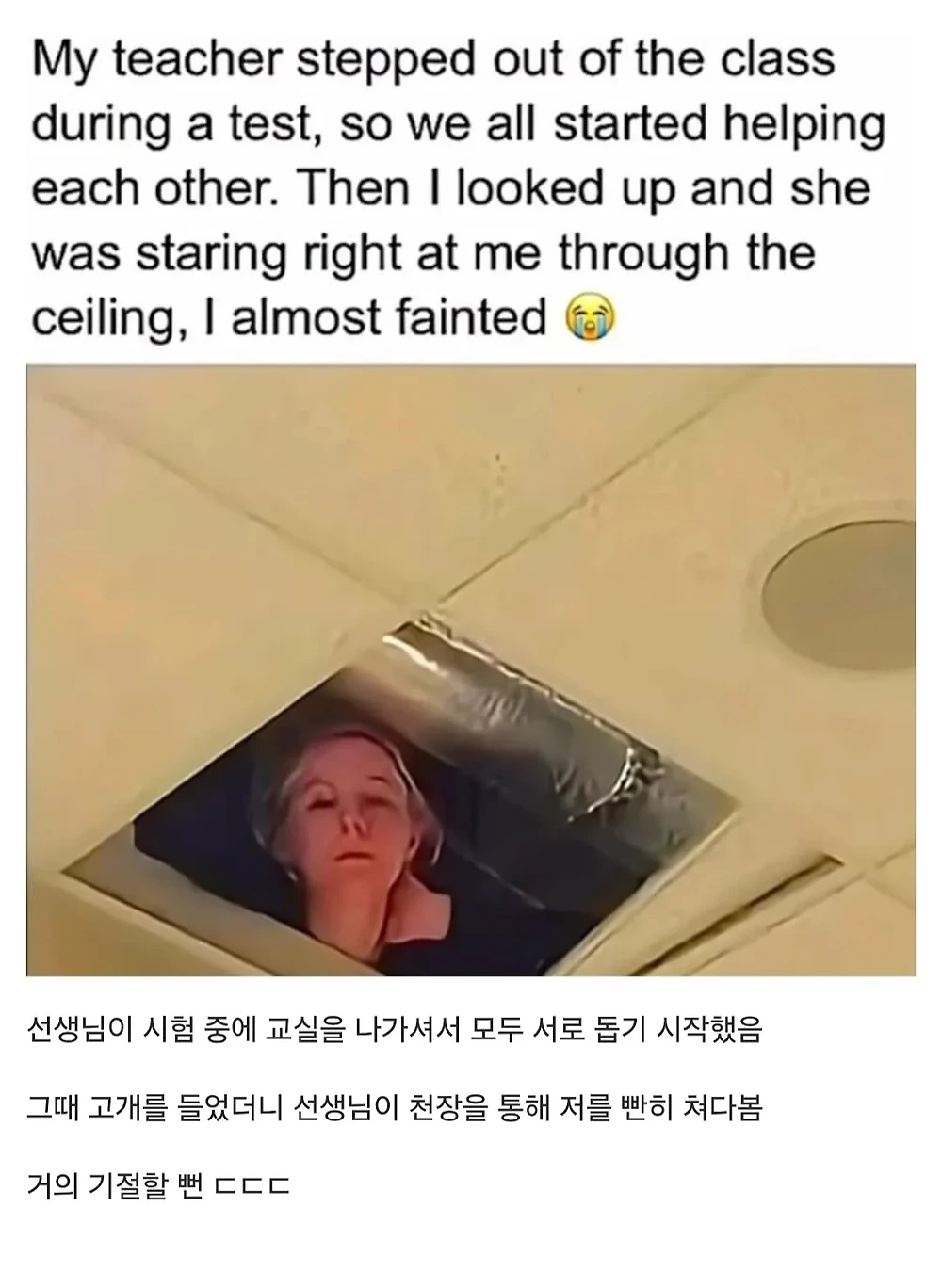
Task: Click the Korean line starting '그때 고개를'
Action: point(395,1107)
